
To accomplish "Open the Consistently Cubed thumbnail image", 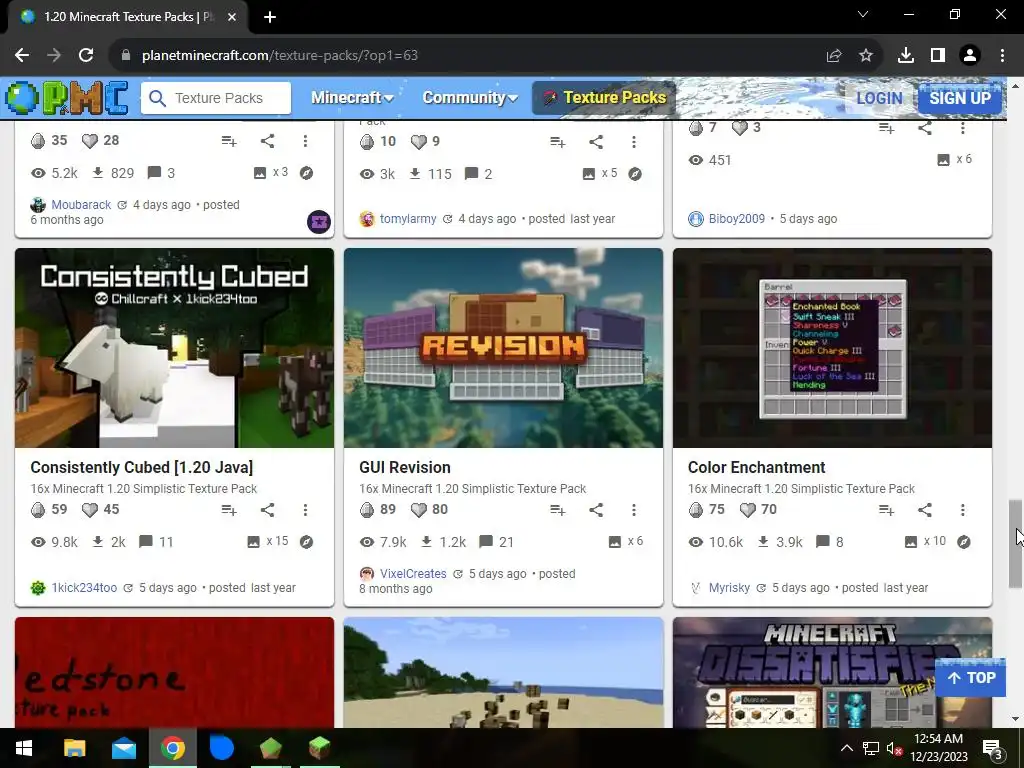I will [174, 348].
